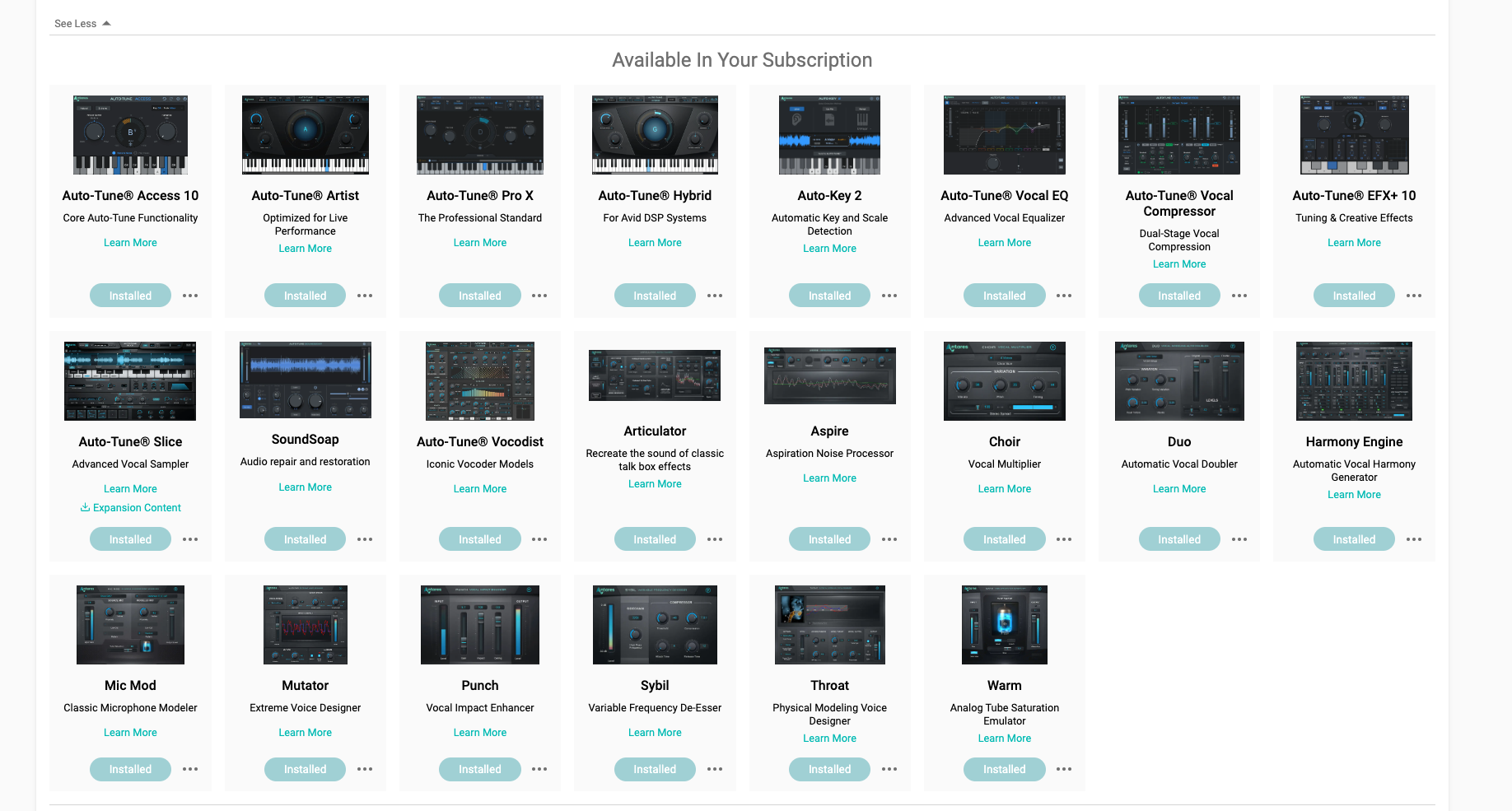Open Learn More for Warm

coord(1004,739)
